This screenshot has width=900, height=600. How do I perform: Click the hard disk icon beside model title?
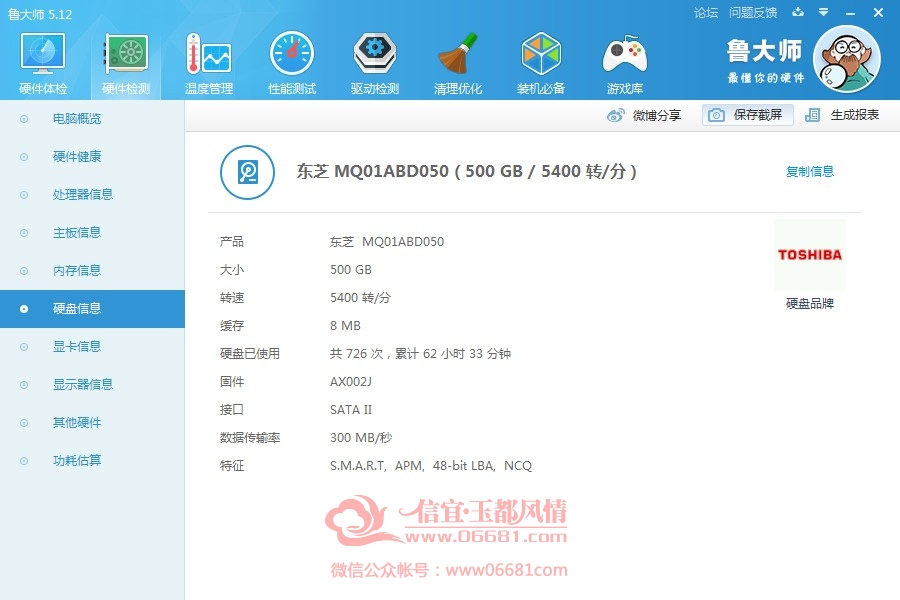[x=247, y=172]
